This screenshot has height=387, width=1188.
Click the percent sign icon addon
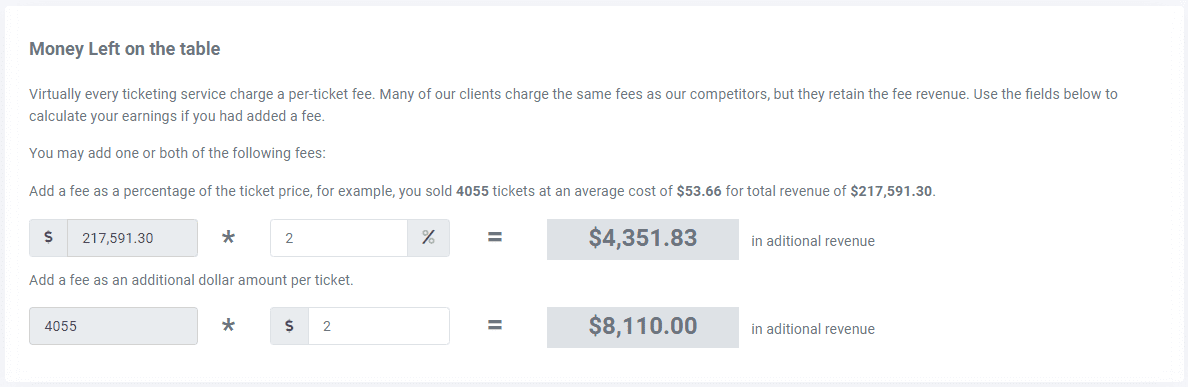[428, 238]
